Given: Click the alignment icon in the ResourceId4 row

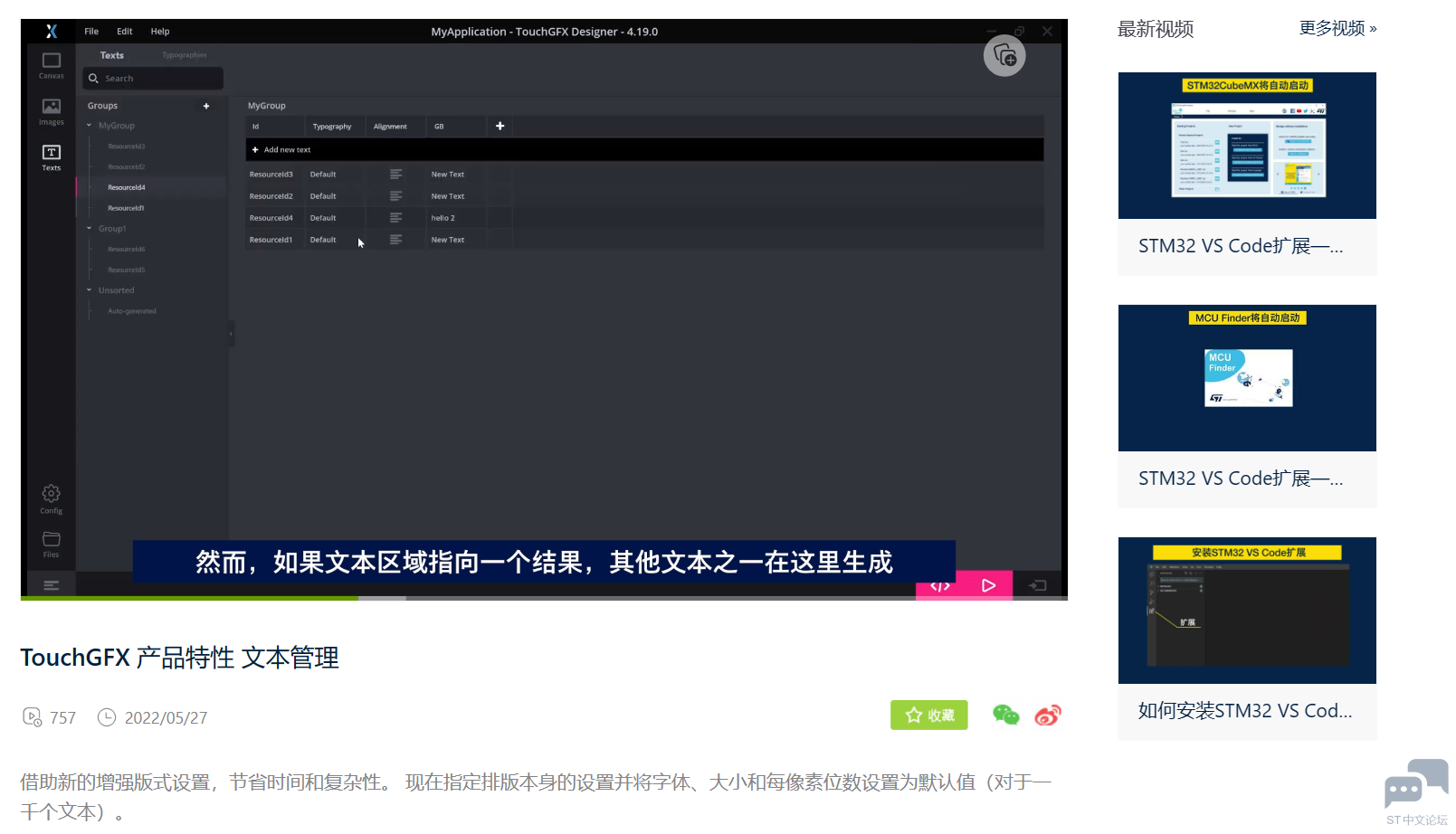Looking at the screenshot, I should [x=395, y=217].
